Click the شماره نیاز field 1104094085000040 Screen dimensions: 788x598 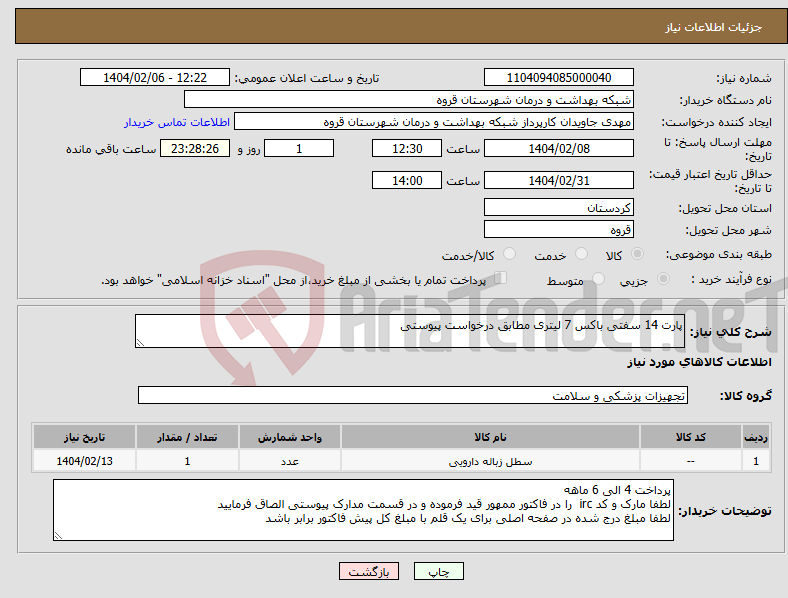click(x=558, y=78)
